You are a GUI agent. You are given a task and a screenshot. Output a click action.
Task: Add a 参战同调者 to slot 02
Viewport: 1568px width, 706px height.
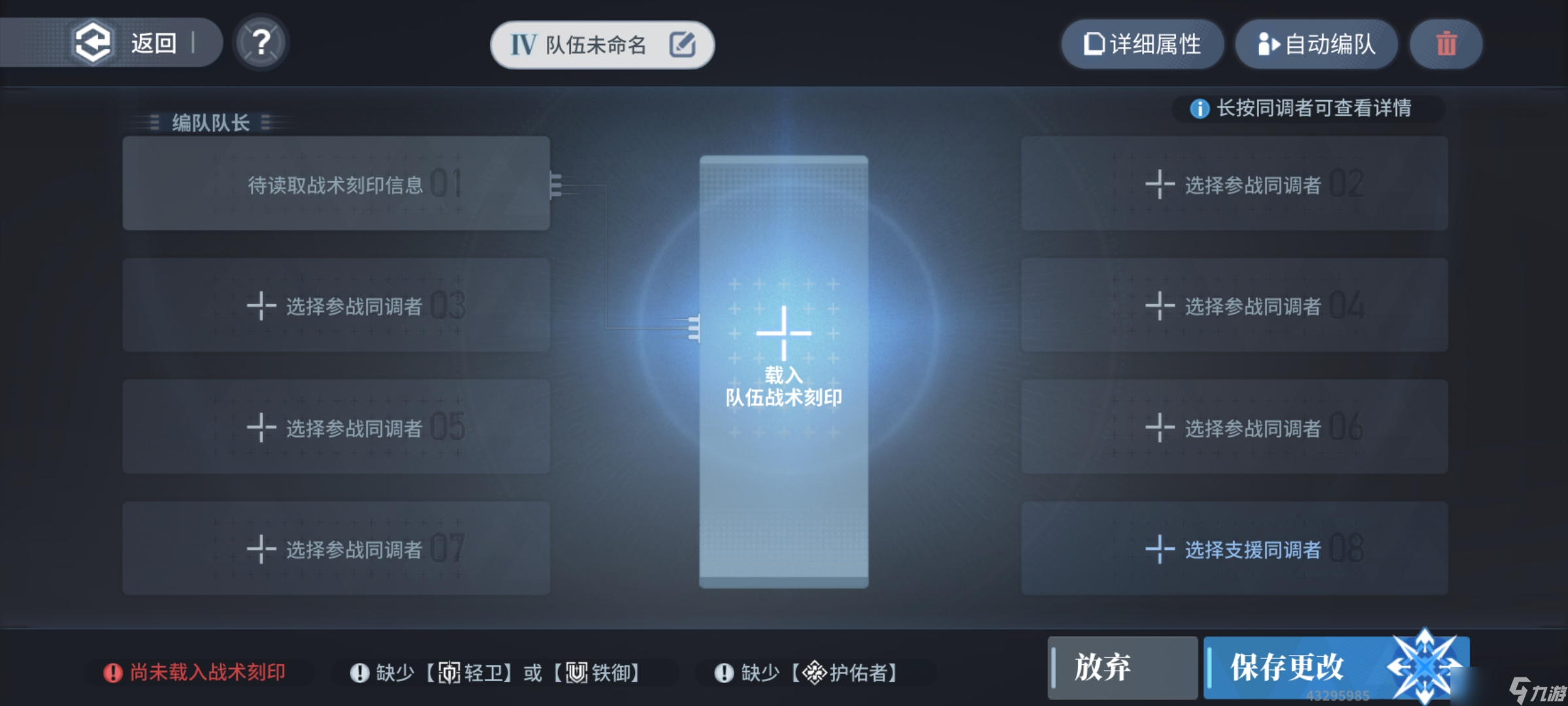coord(1234,183)
